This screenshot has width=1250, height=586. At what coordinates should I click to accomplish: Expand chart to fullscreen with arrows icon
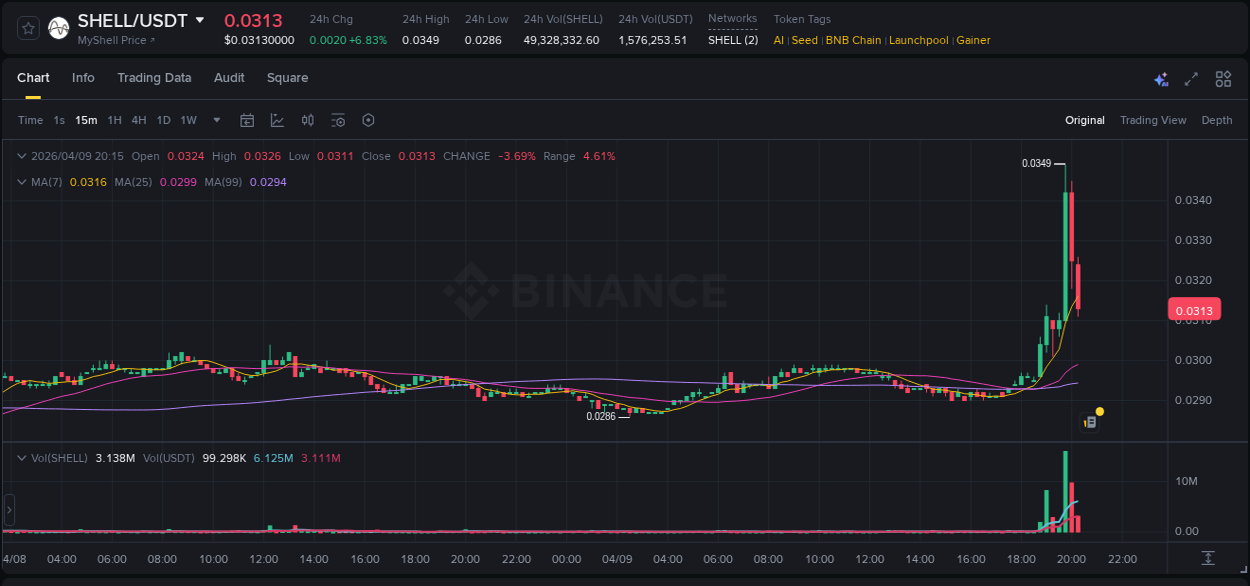pyautogui.click(x=1190, y=78)
